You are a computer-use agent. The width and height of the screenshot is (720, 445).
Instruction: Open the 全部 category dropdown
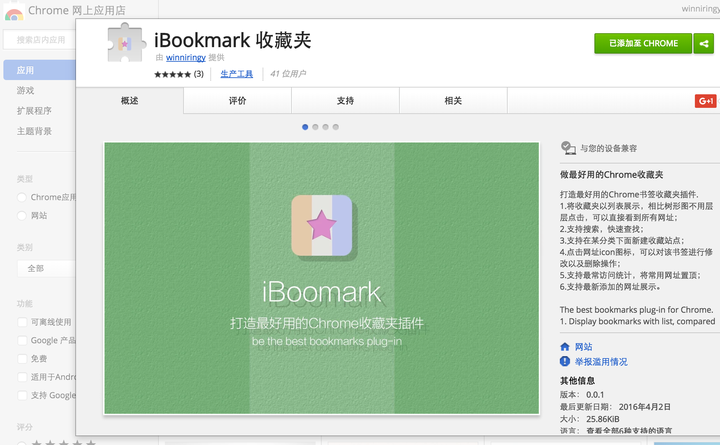[x=46, y=268]
